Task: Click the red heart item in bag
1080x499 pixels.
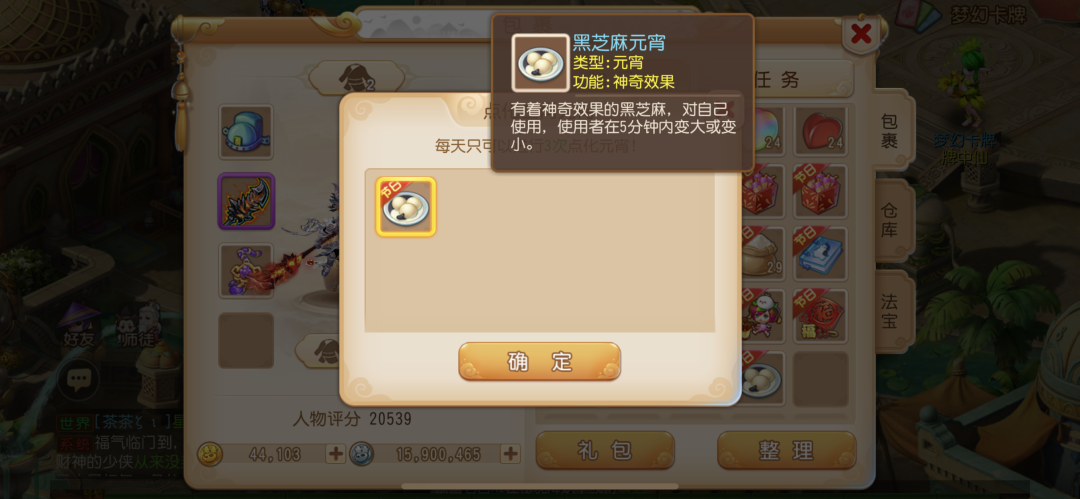Action: click(820, 131)
